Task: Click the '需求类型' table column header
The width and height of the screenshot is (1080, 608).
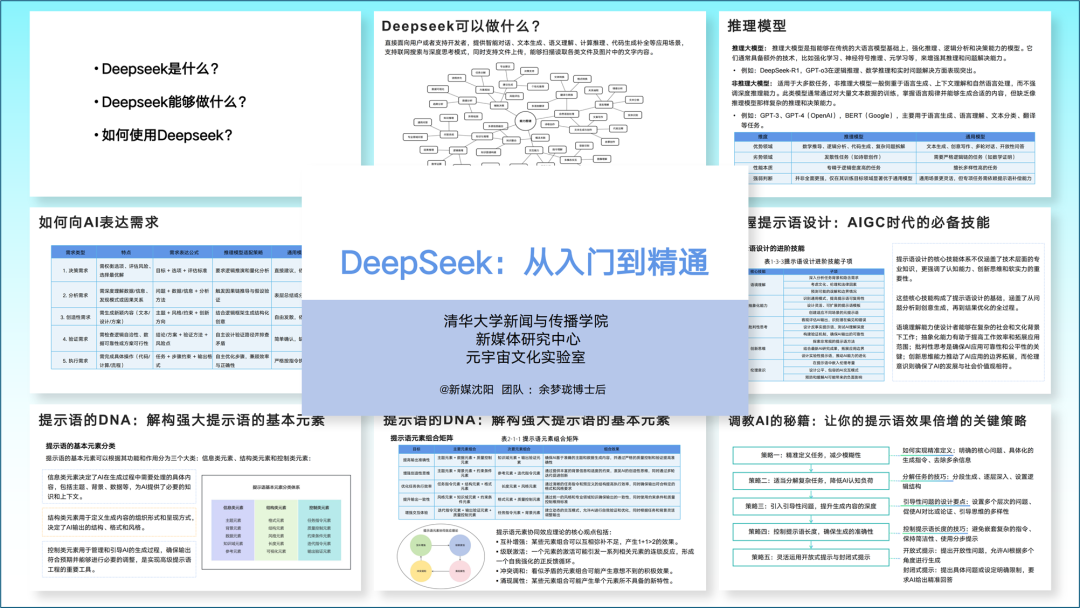Action: (x=74, y=253)
